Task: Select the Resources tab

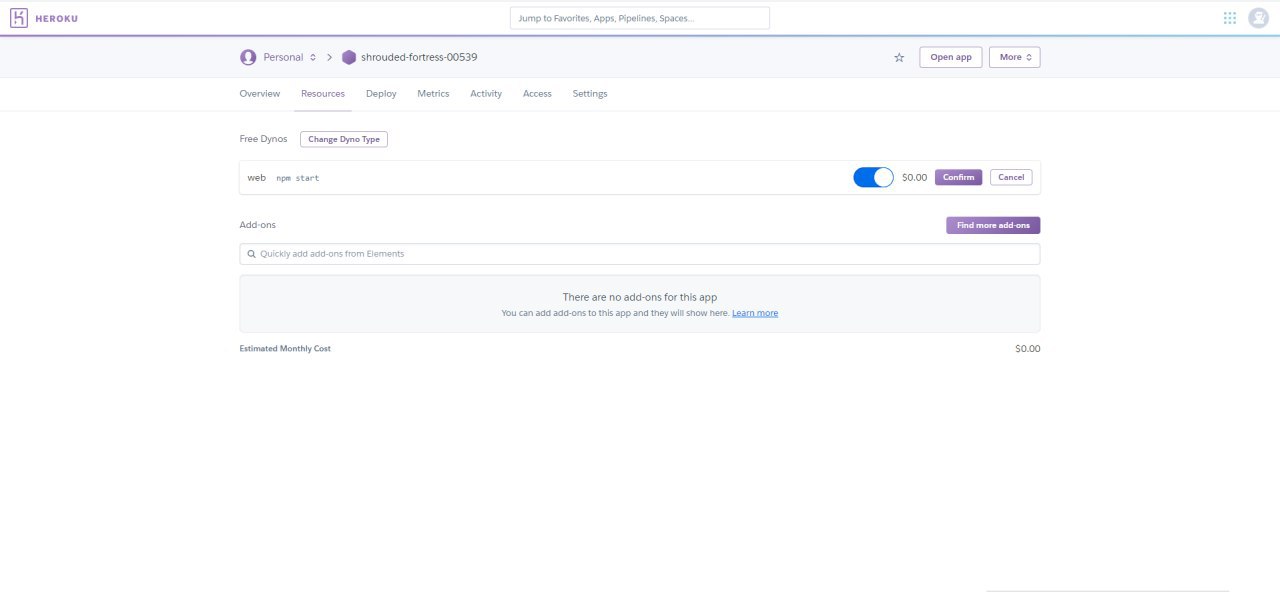Action: point(323,93)
